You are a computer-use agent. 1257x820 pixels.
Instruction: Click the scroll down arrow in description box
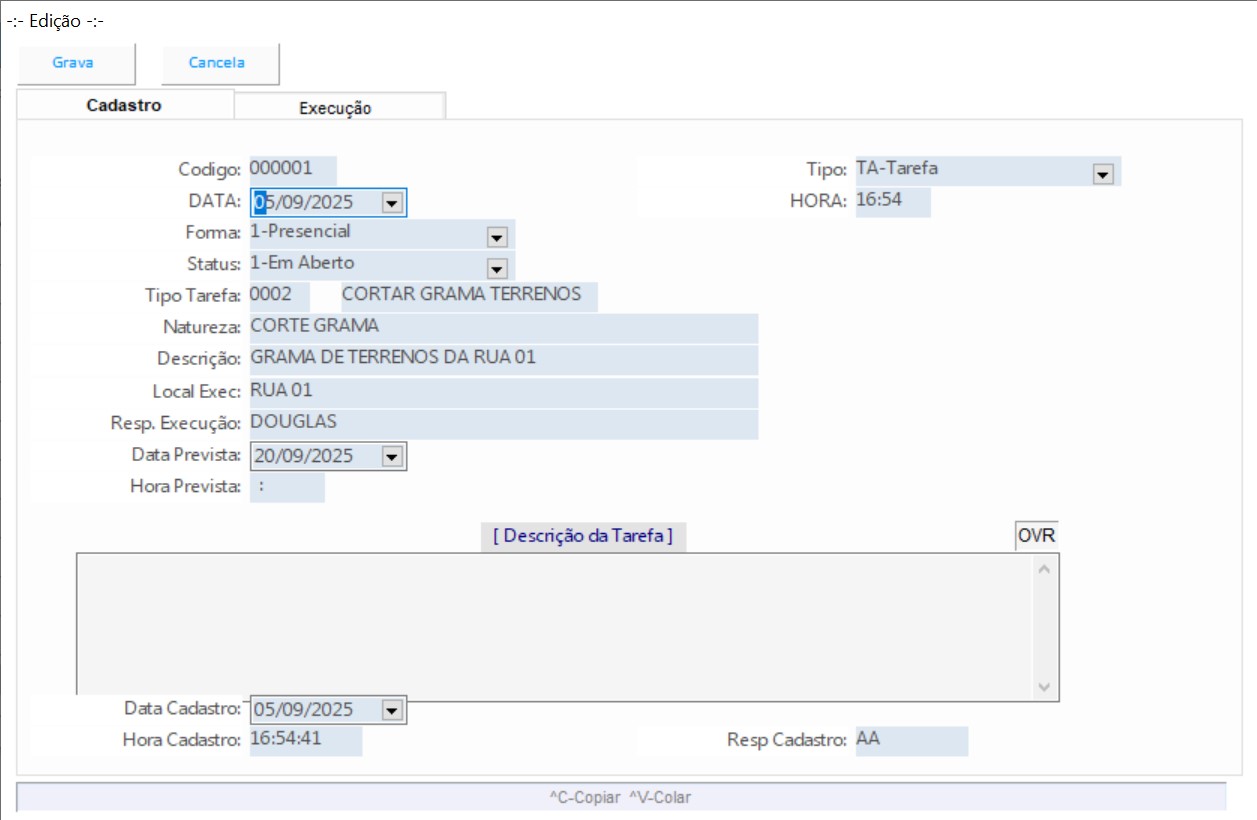pyautogui.click(x=1044, y=688)
